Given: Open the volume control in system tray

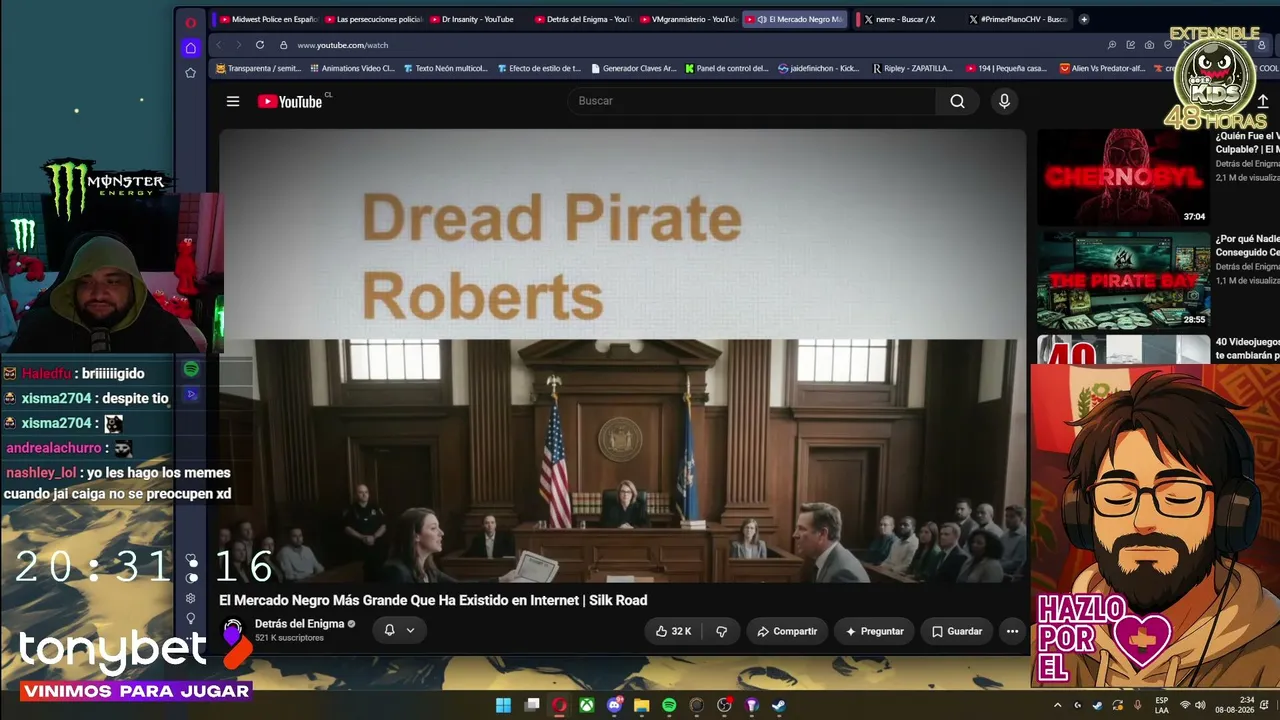Looking at the screenshot, I should click(1200, 705).
